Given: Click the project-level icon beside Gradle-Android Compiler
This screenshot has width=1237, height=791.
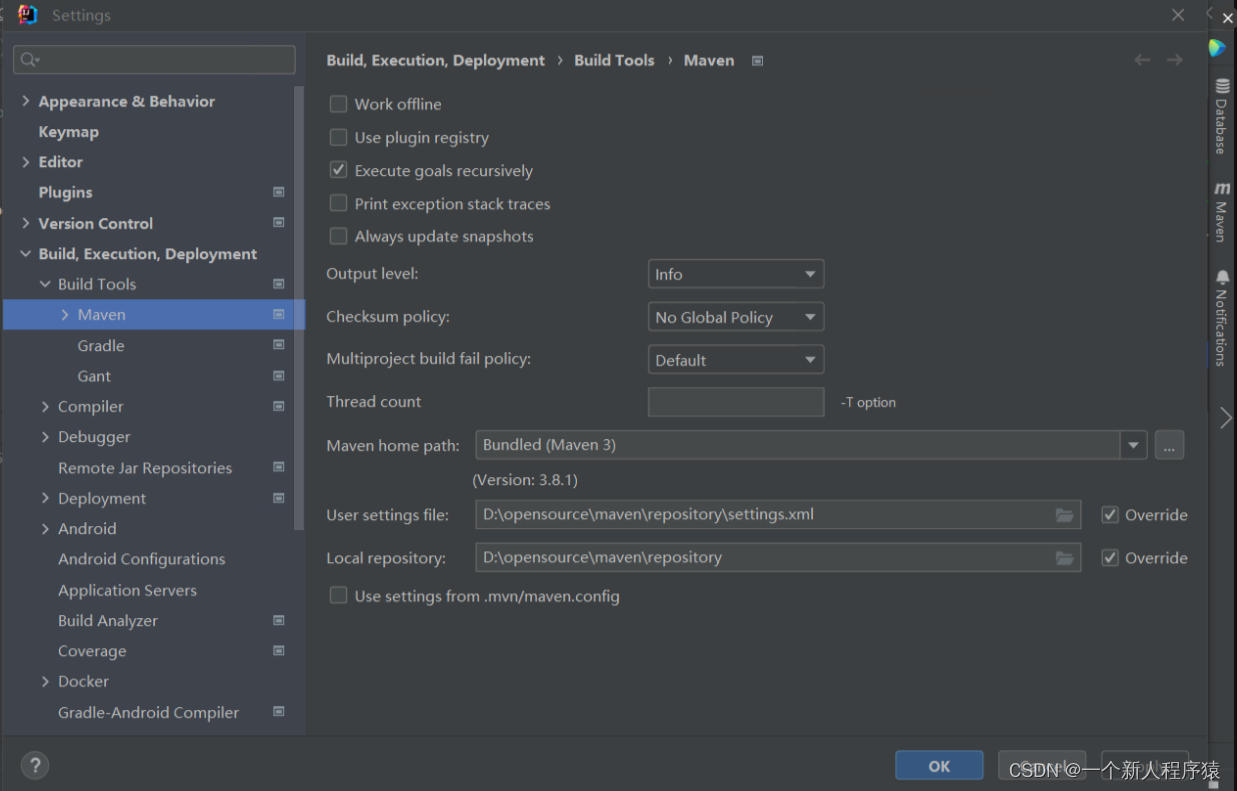Looking at the screenshot, I should (279, 712).
